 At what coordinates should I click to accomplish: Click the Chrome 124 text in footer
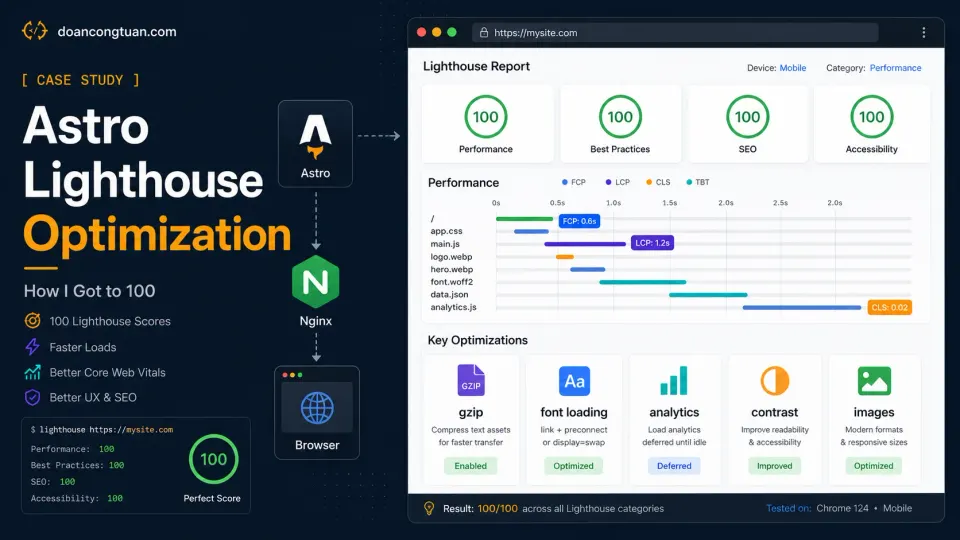pyautogui.click(x=842, y=508)
